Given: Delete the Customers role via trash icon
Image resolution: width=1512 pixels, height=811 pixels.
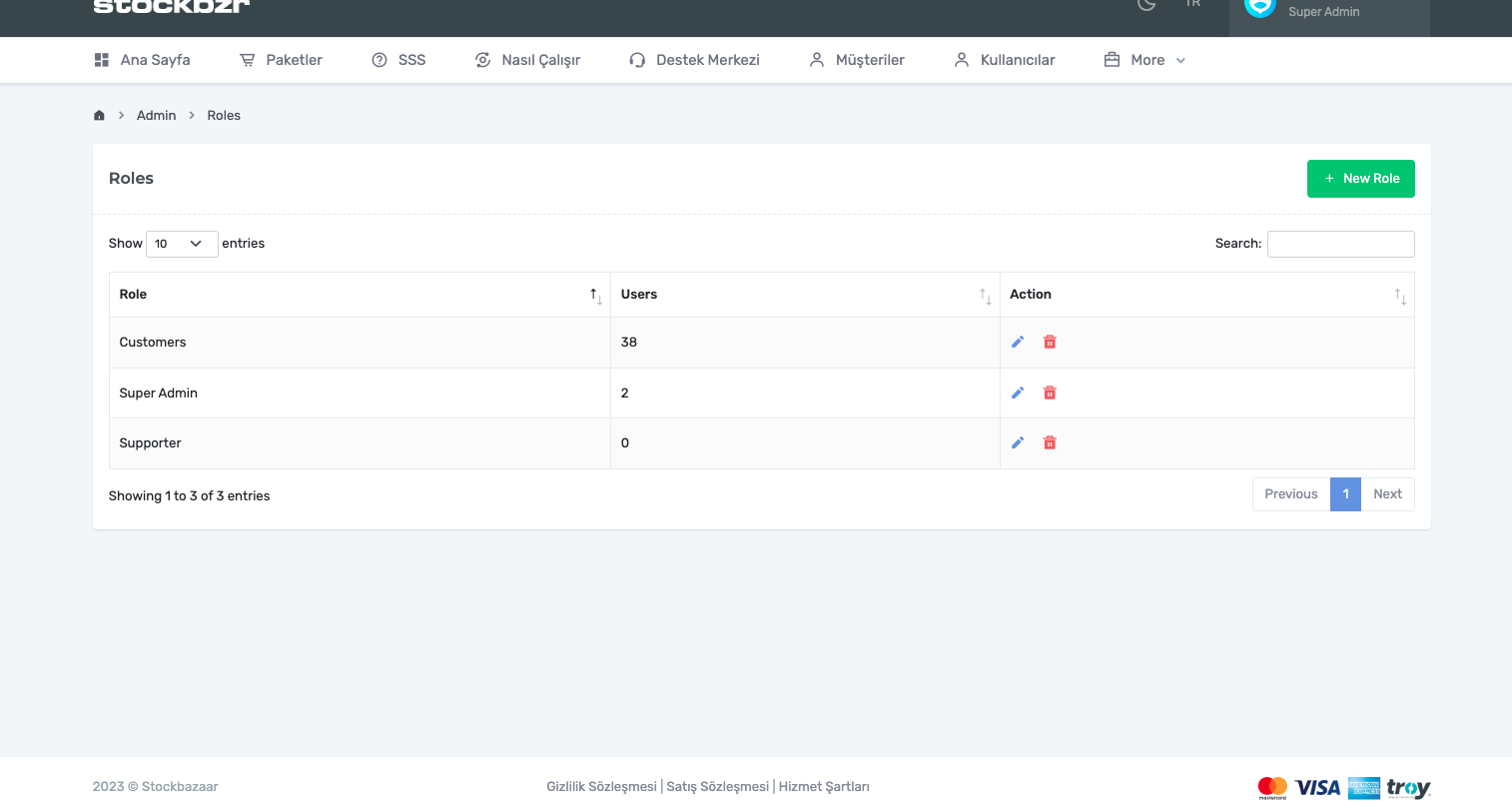Looking at the screenshot, I should coord(1050,342).
